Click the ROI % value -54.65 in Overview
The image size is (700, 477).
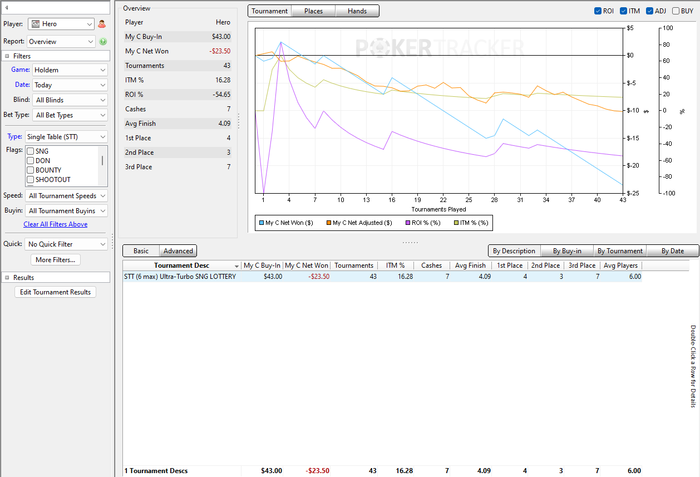click(x=221, y=95)
